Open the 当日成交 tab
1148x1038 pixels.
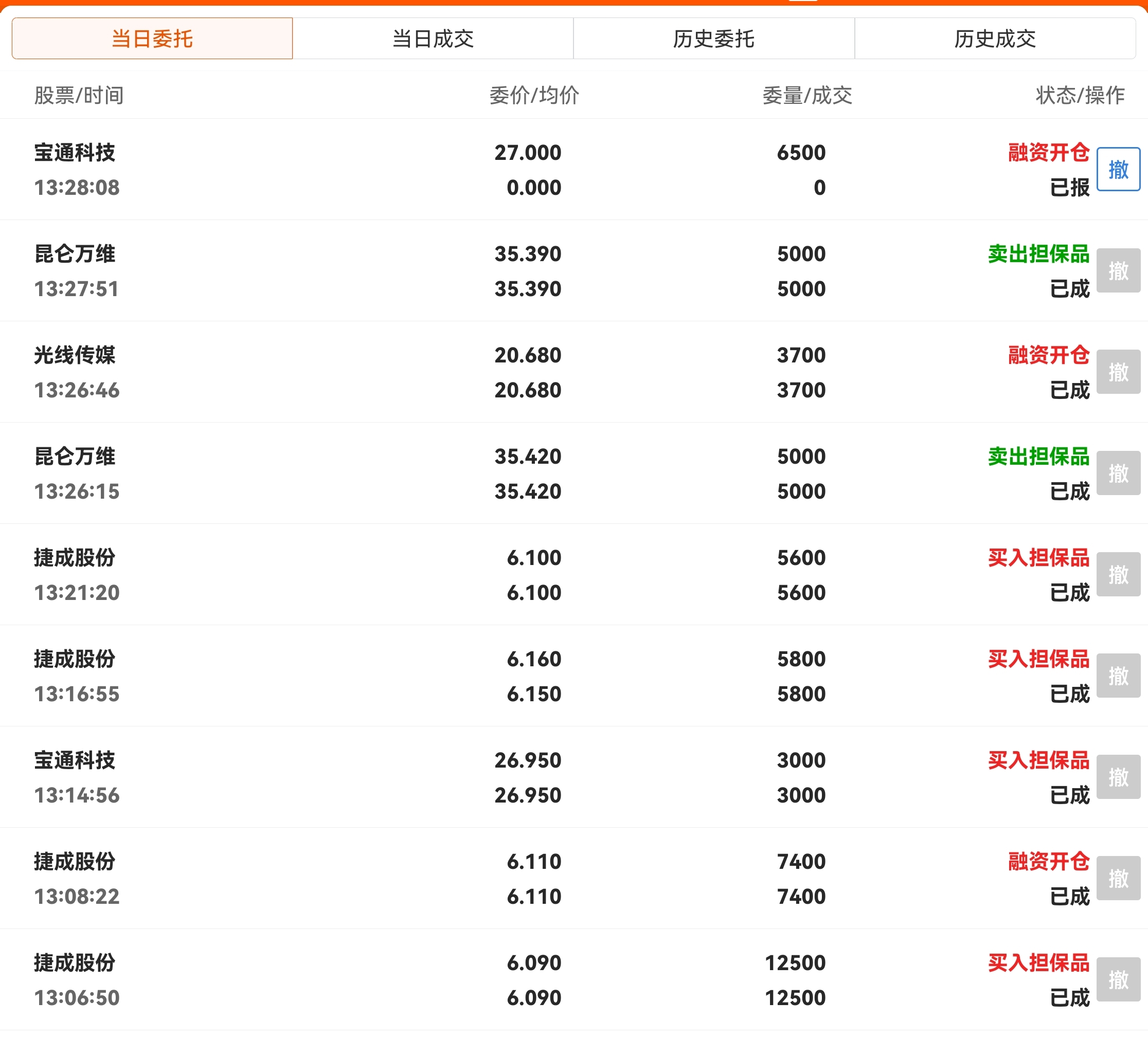(x=433, y=39)
